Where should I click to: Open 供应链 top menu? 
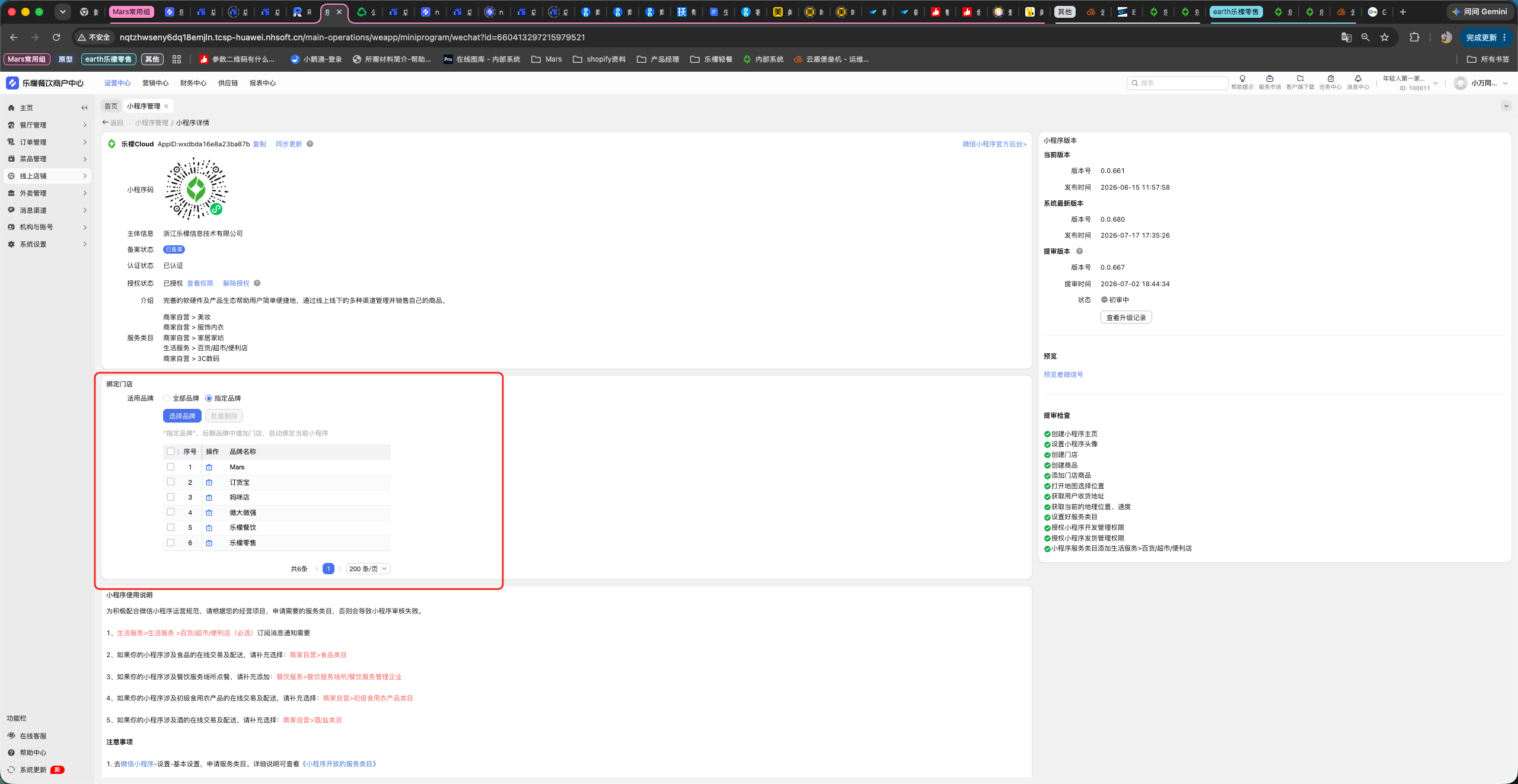tap(228, 83)
